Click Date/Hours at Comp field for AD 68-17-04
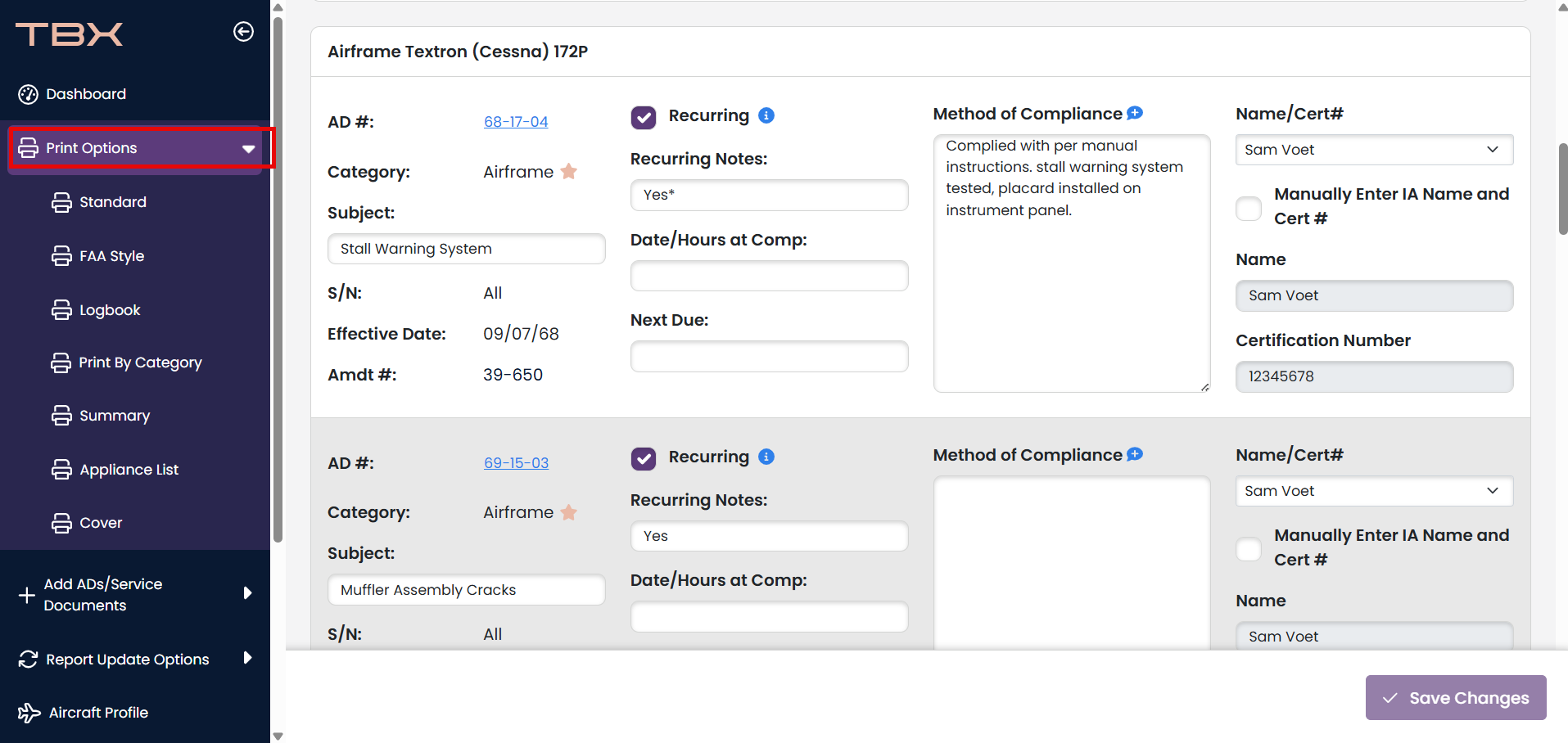Image resolution: width=1568 pixels, height=743 pixels. coord(769,276)
